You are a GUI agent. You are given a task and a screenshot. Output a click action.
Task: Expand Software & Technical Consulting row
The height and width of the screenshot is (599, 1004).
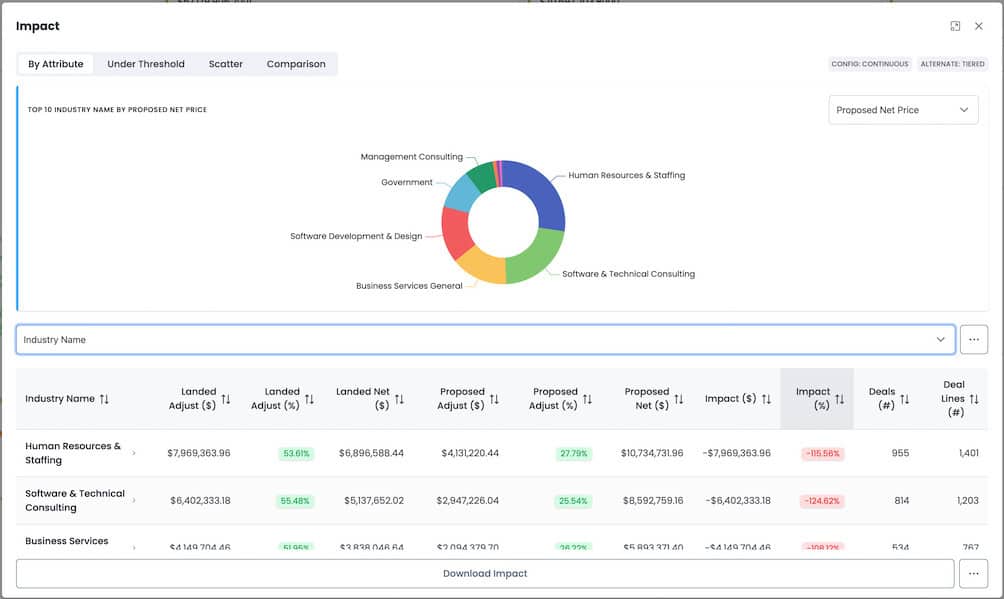(x=134, y=500)
